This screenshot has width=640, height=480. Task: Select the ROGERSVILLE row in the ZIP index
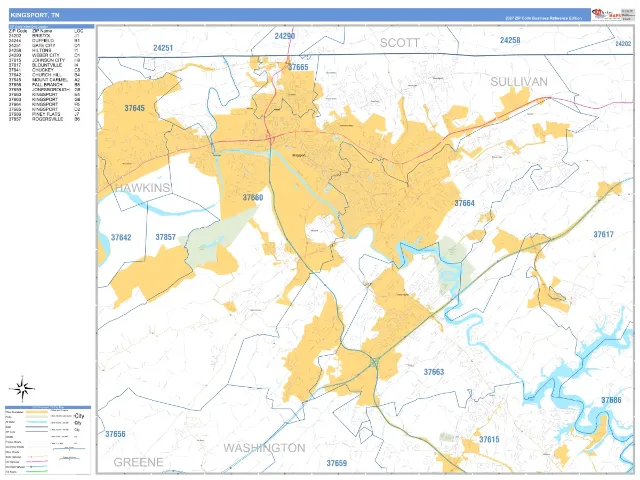pyautogui.click(x=44, y=119)
